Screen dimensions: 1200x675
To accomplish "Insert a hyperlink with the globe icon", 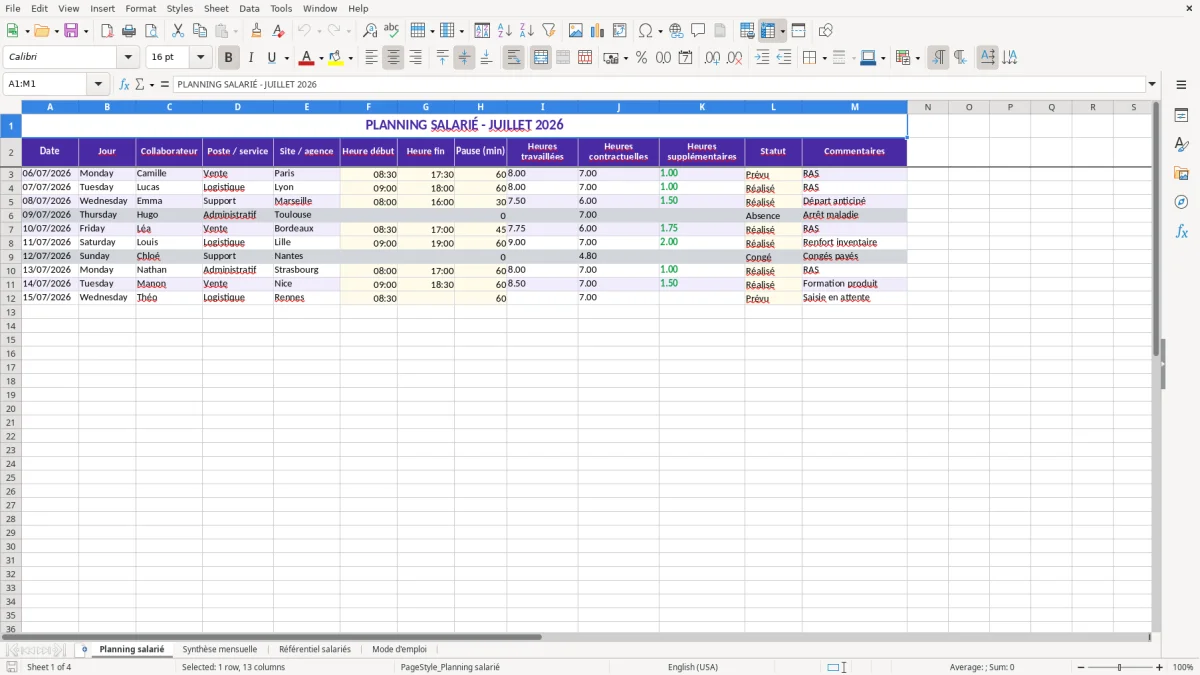I will 677,31.
